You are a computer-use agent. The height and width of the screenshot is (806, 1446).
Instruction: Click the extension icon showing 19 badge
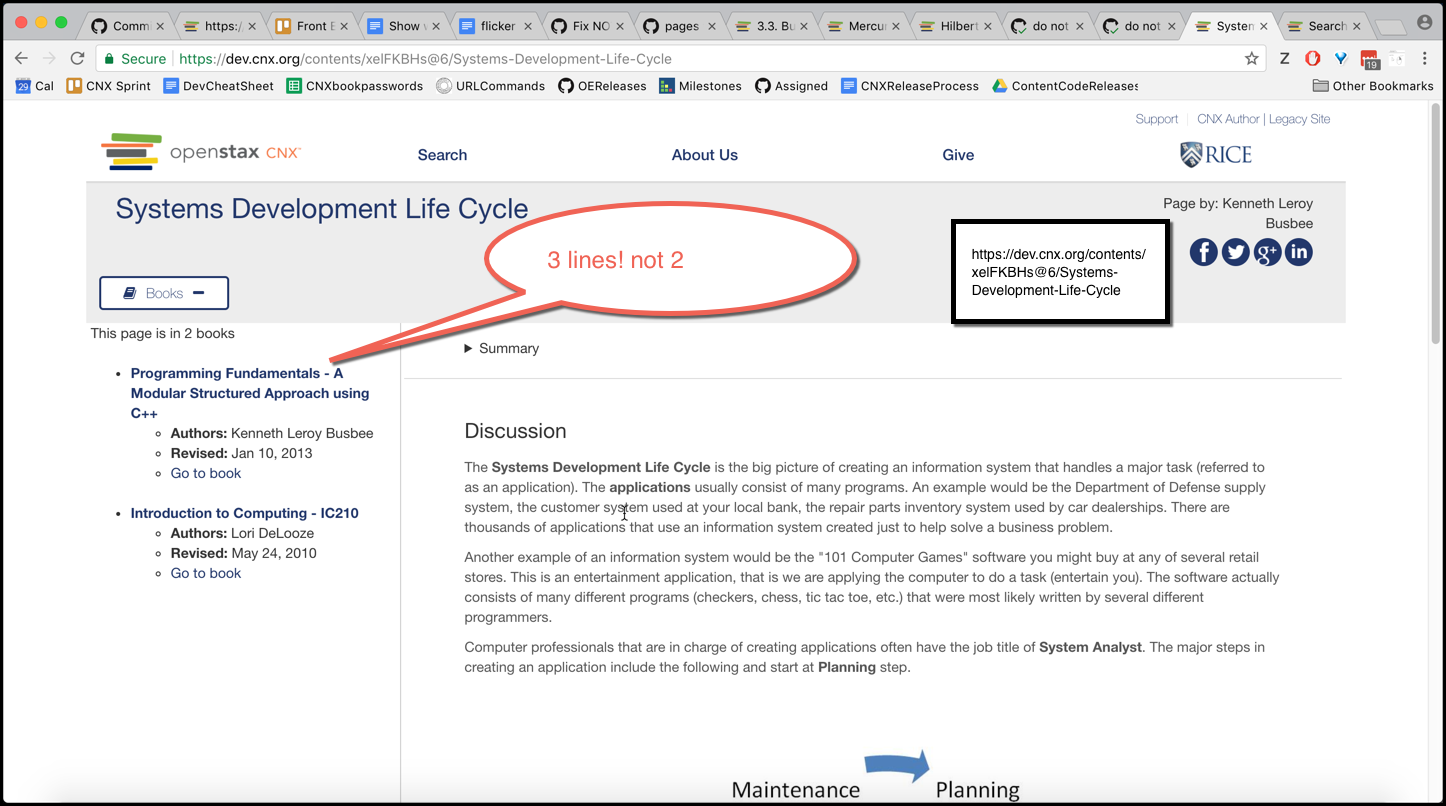[x=1370, y=58]
